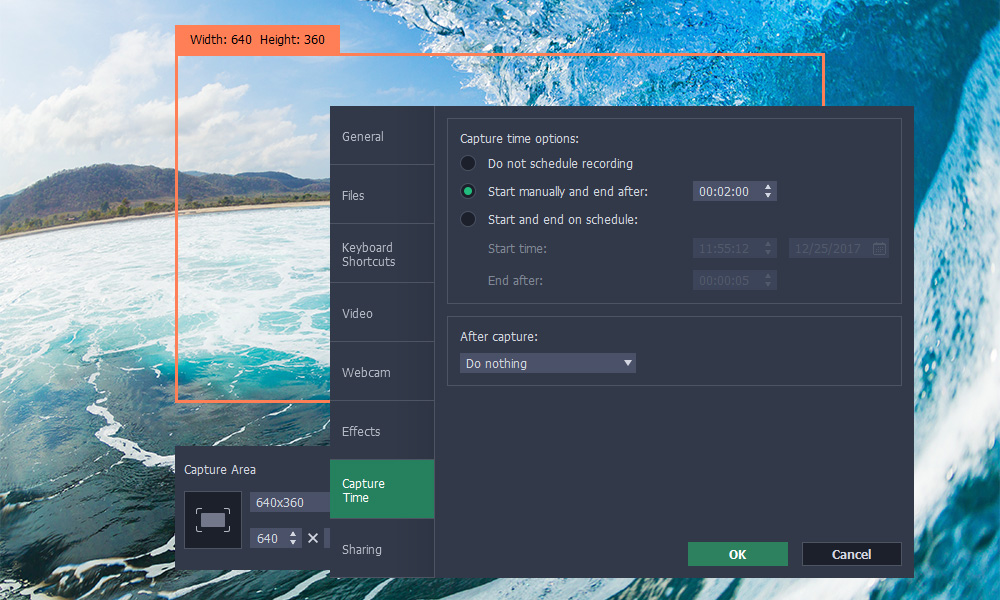The width and height of the screenshot is (1000, 600).
Task: Click the After capture label
Action: [x=499, y=336]
